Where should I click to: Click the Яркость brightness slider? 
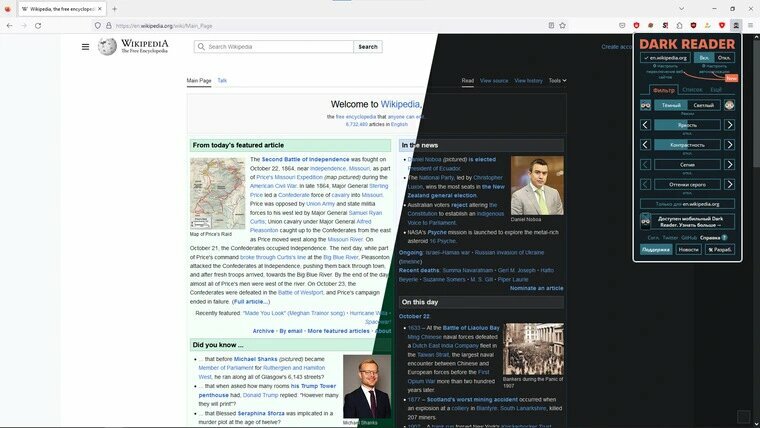(687, 125)
